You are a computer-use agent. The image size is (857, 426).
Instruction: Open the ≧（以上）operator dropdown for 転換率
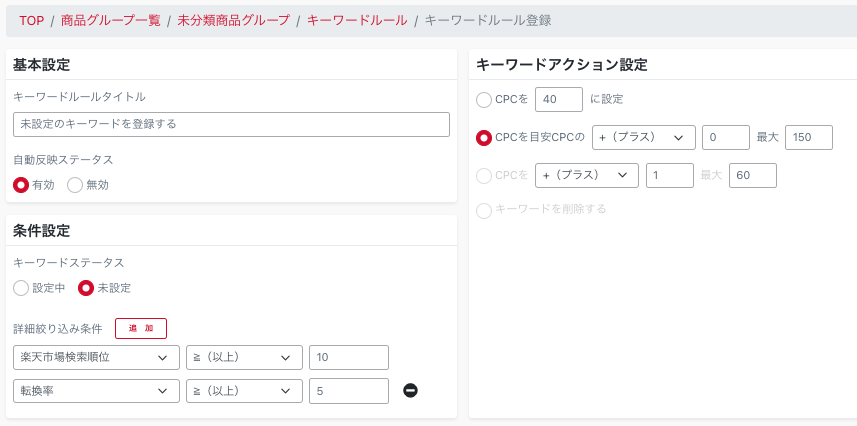244,391
